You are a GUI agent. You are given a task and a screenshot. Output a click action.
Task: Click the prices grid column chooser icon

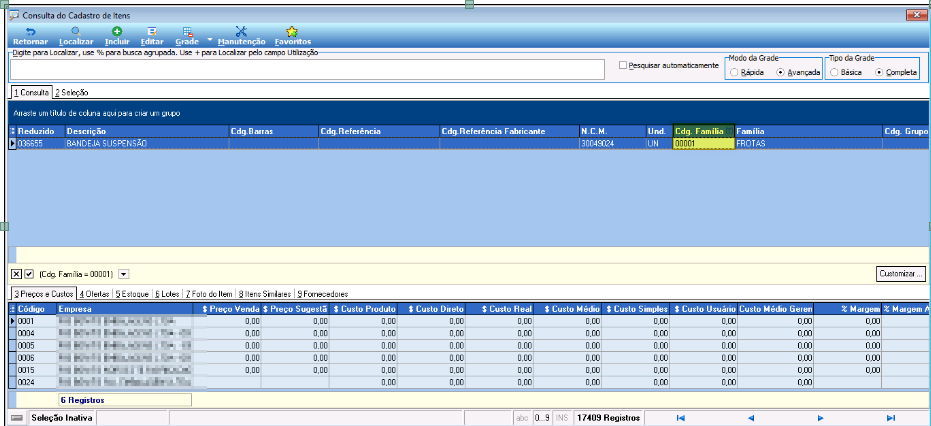pos(12,309)
